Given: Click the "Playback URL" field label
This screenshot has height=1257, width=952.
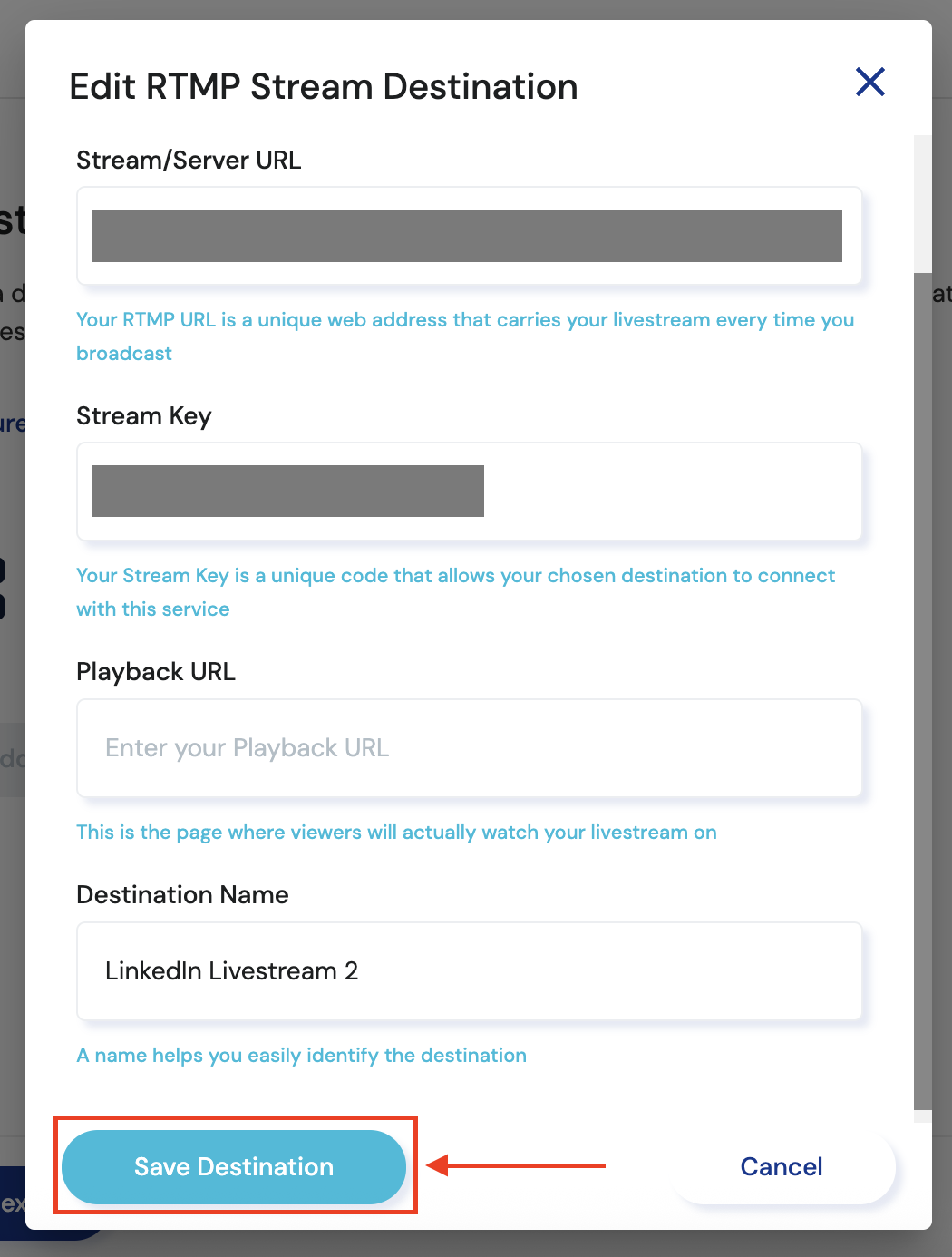Looking at the screenshot, I should click(156, 672).
